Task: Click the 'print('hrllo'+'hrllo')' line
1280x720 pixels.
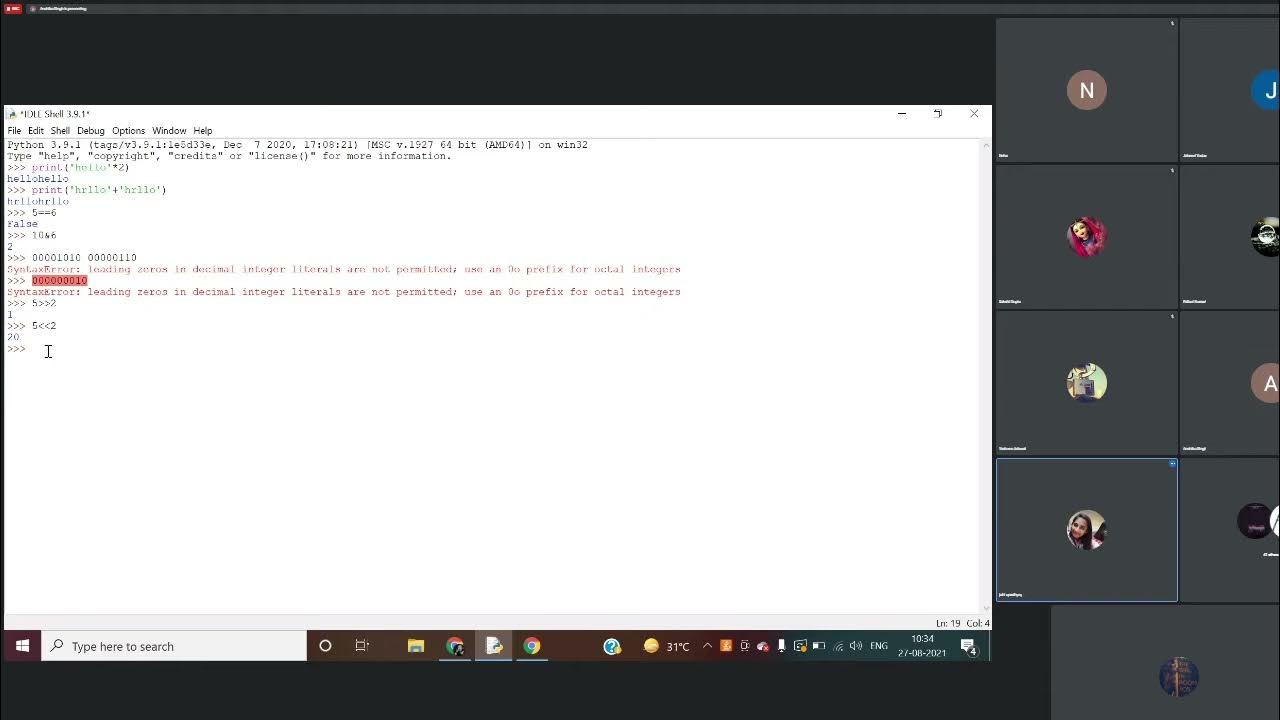Action: pyautogui.click(x=99, y=189)
